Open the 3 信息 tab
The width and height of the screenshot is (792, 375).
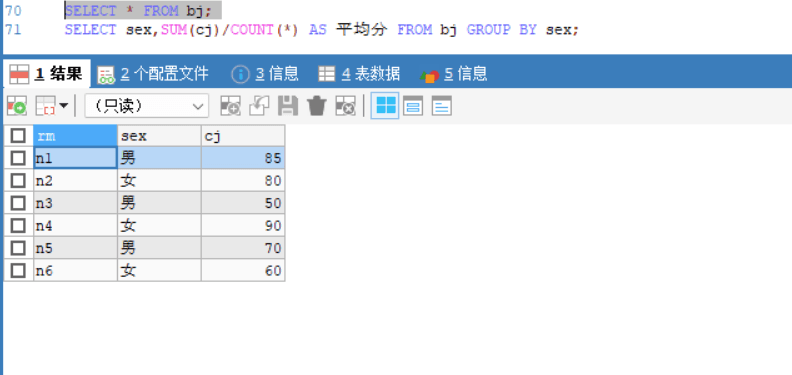point(265,74)
